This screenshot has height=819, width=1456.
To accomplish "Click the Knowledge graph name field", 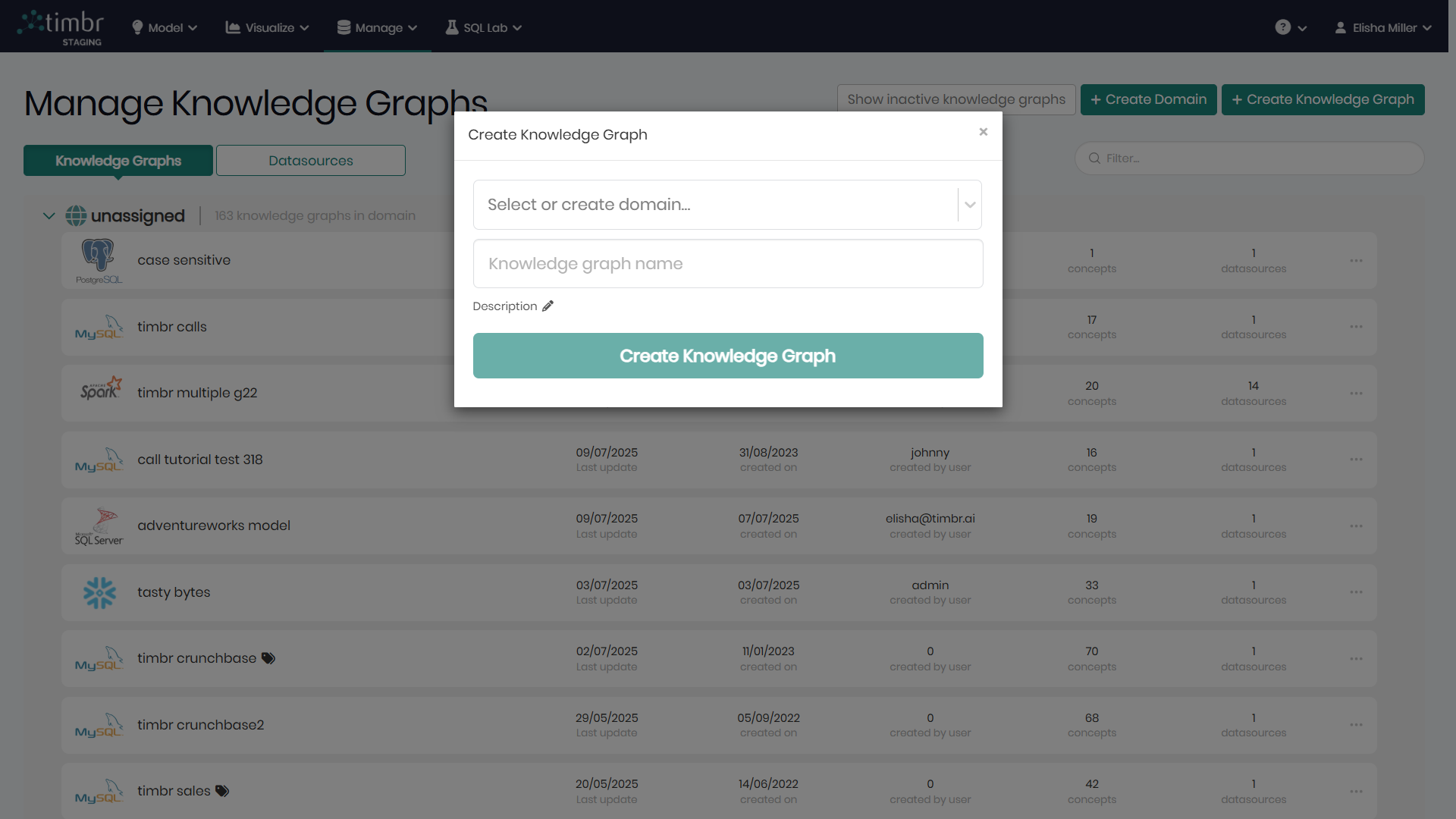I will click(727, 264).
